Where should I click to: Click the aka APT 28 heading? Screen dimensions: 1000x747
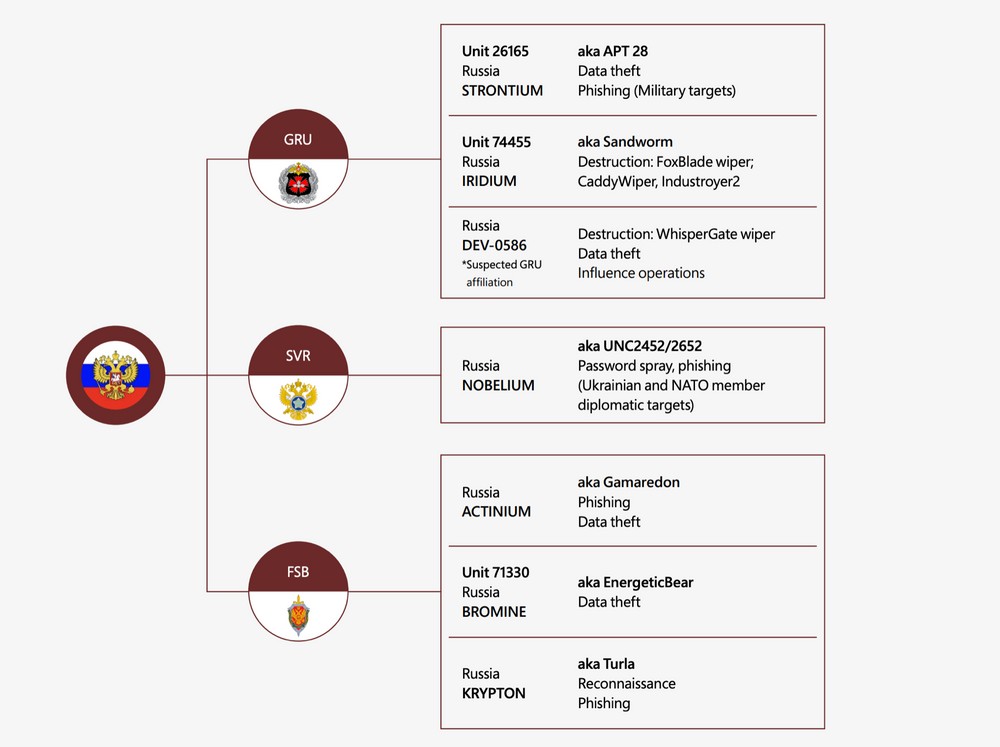[613, 51]
